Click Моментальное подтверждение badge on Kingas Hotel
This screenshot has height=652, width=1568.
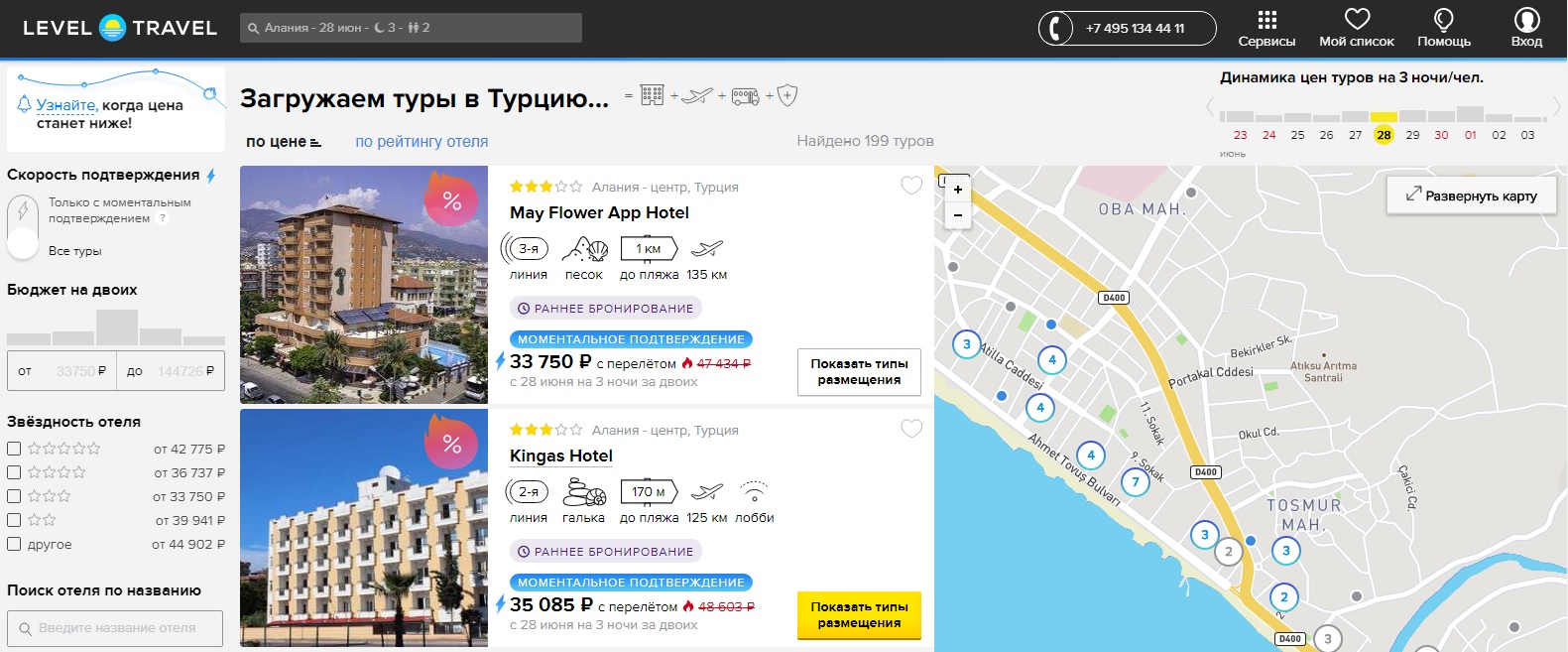tap(631, 583)
